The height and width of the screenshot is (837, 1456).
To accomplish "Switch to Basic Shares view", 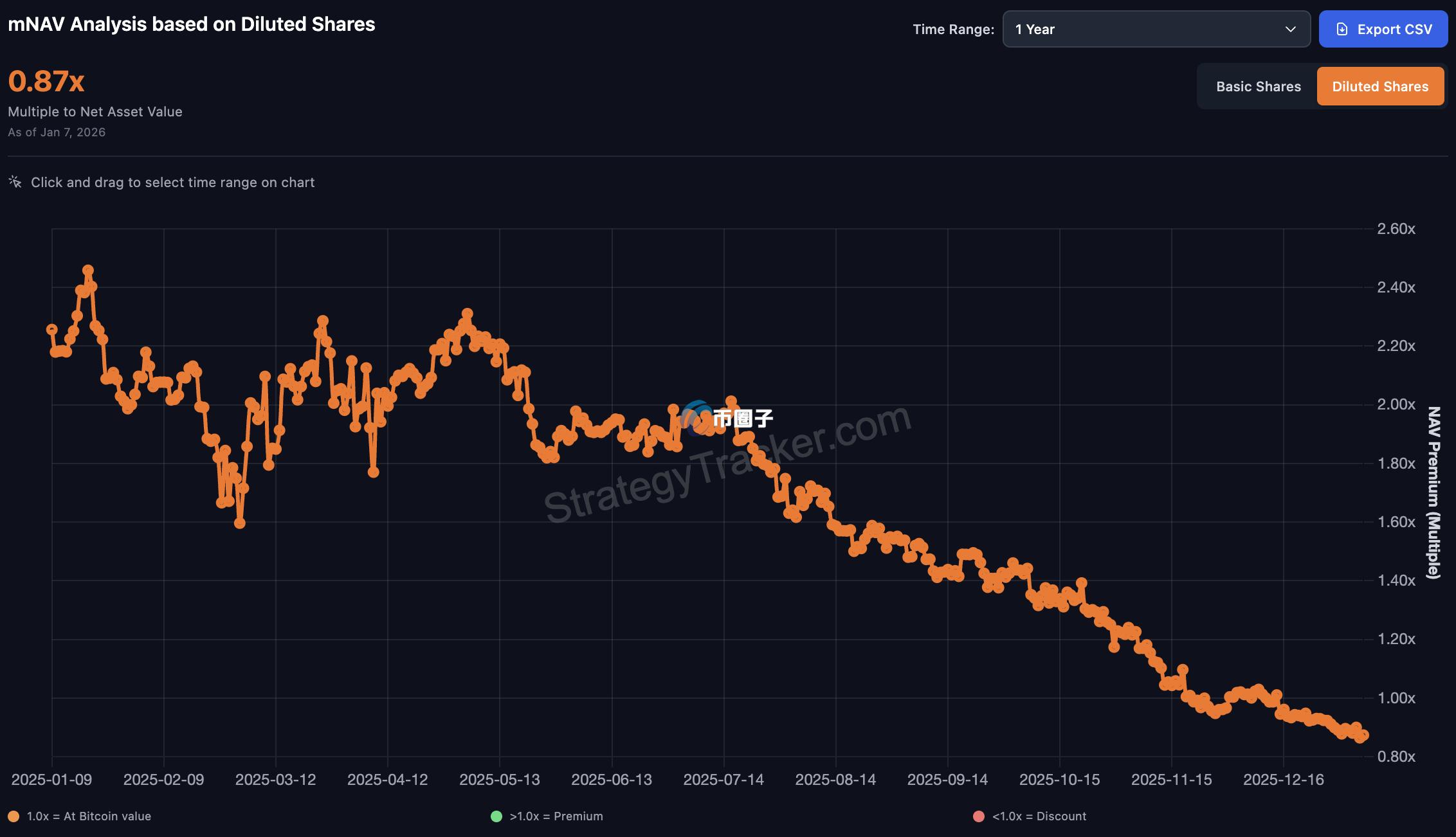I will [1258, 87].
